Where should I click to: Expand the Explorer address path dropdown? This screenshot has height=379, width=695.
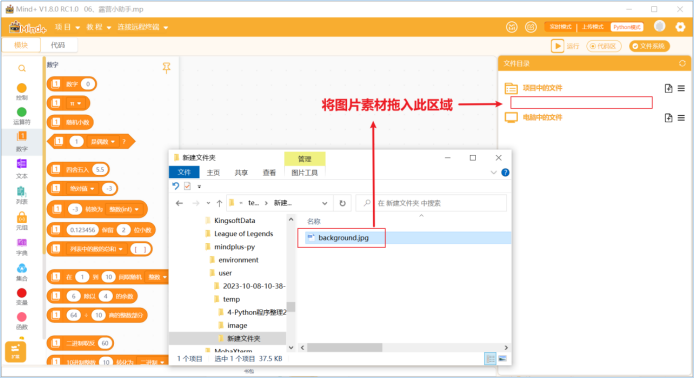coord(324,203)
